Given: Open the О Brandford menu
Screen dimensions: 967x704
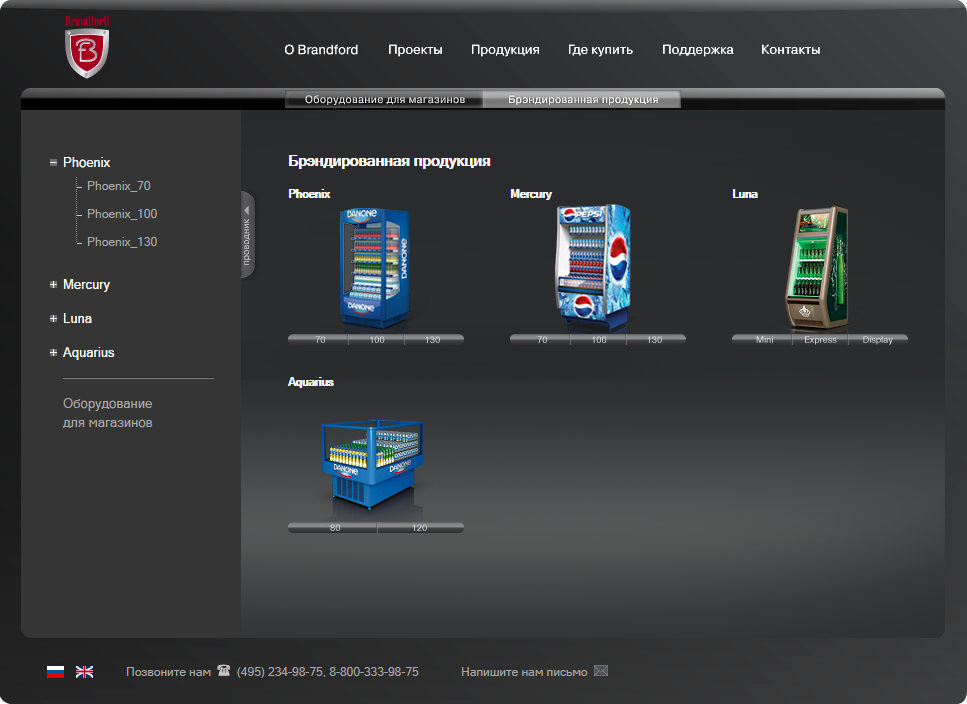Looking at the screenshot, I should pyautogui.click(x=321, y=50).
